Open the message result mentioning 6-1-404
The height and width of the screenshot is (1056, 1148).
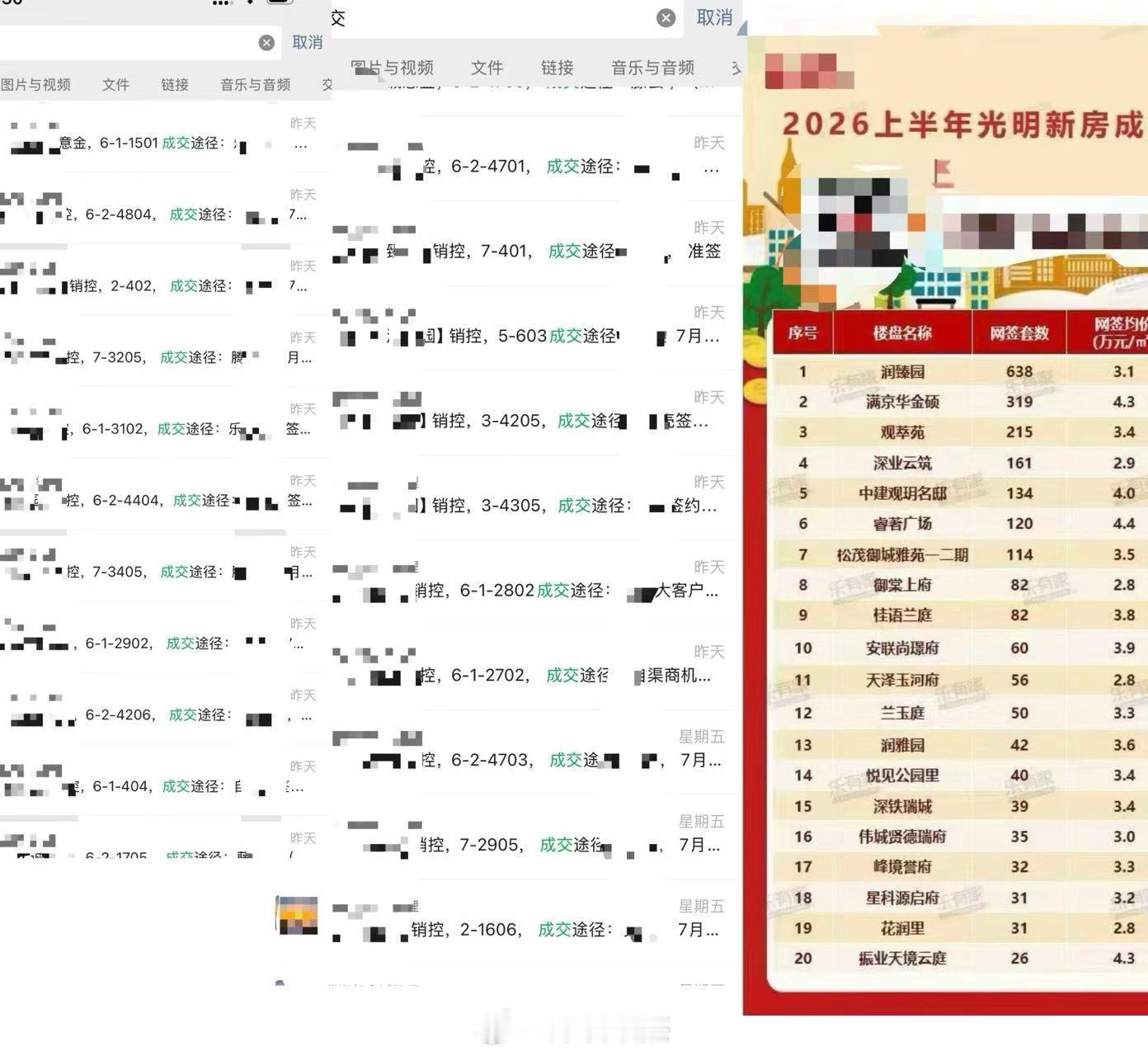tap(165, 780)
